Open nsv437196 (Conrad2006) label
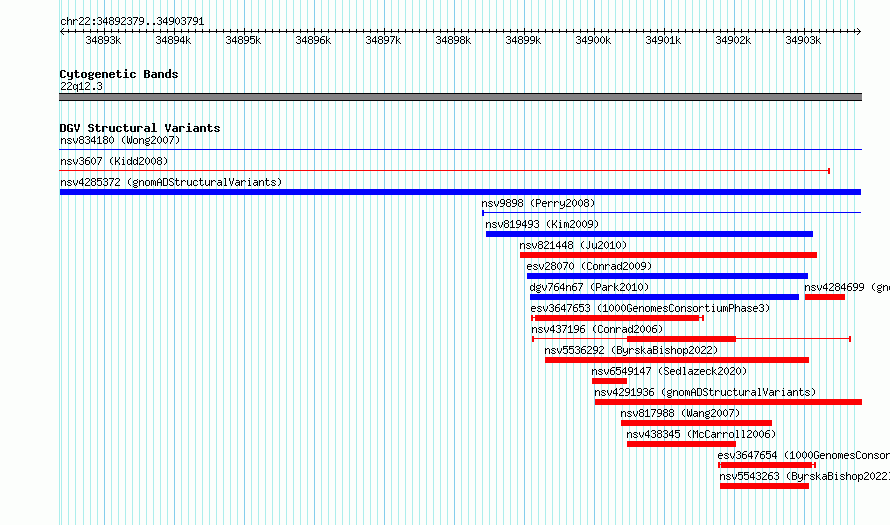Image resolution: width=890 pixels, height=525 pixels. (x=597, y=329)
